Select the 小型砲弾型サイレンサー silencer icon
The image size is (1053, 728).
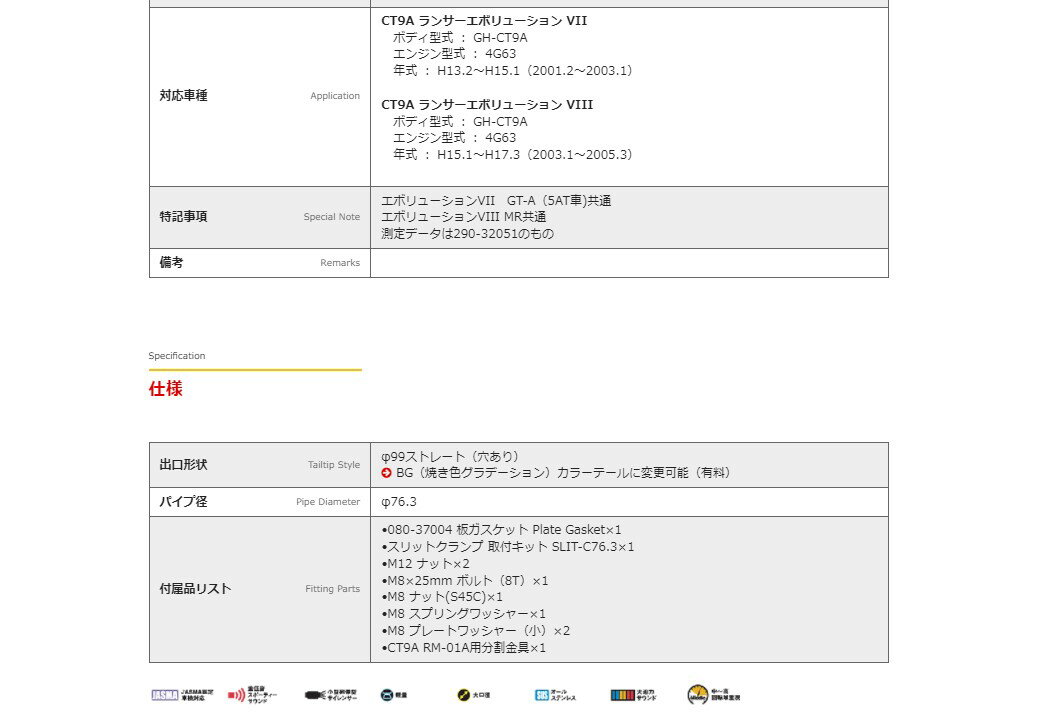coord(331,695)
